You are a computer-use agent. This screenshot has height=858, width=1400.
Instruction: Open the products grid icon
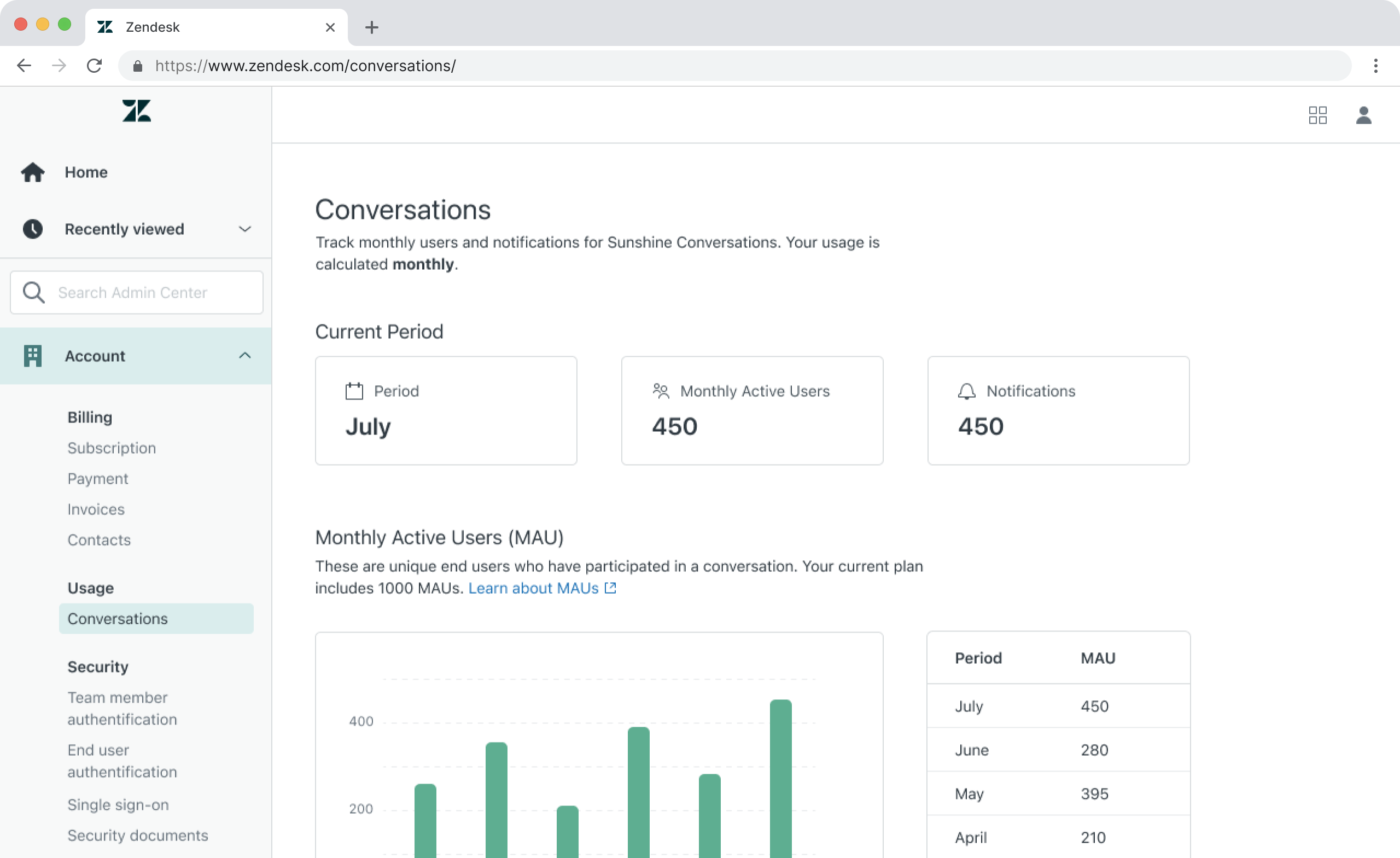pyautogui.click(x=1317, y=115)
